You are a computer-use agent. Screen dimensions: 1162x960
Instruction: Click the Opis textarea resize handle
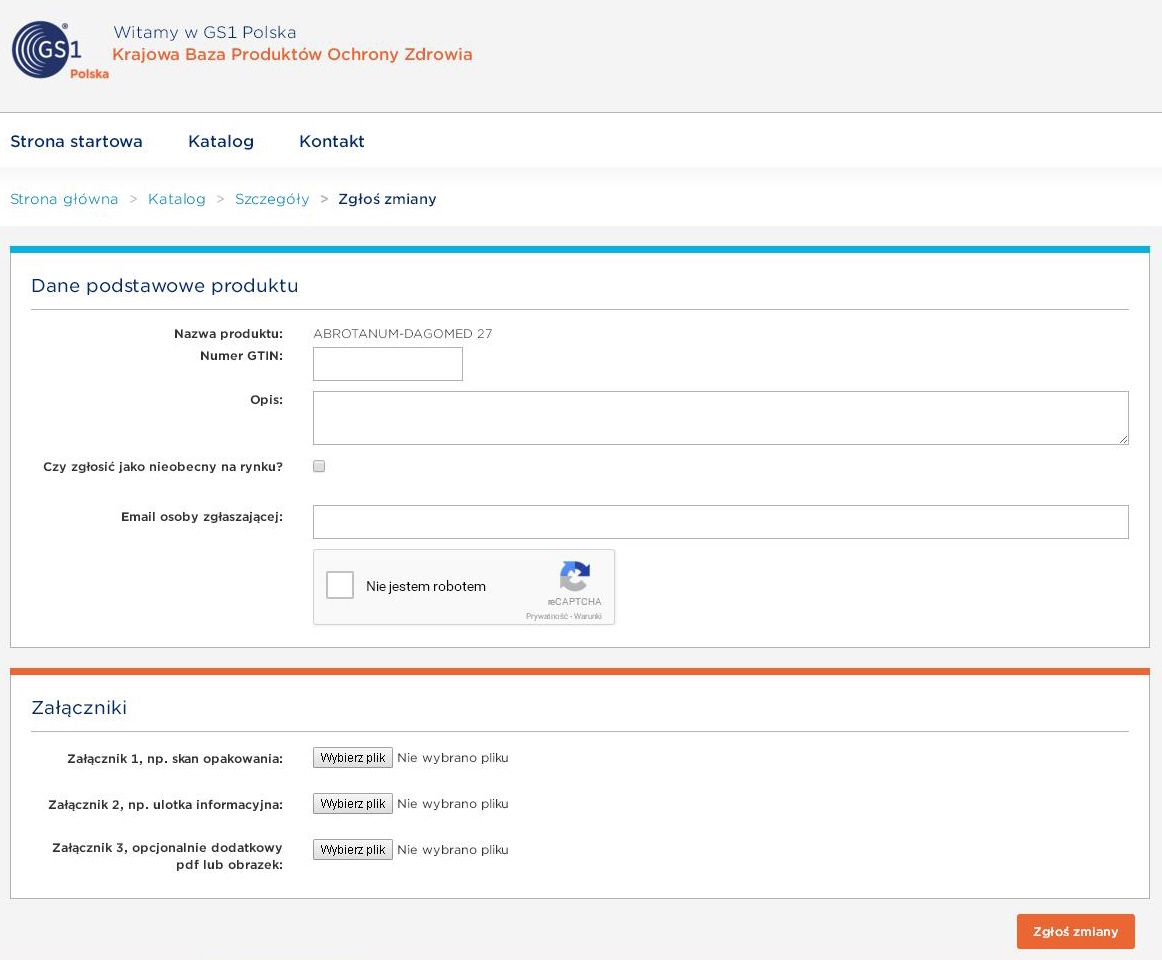pyautogui.click(x=1123, y=439)
